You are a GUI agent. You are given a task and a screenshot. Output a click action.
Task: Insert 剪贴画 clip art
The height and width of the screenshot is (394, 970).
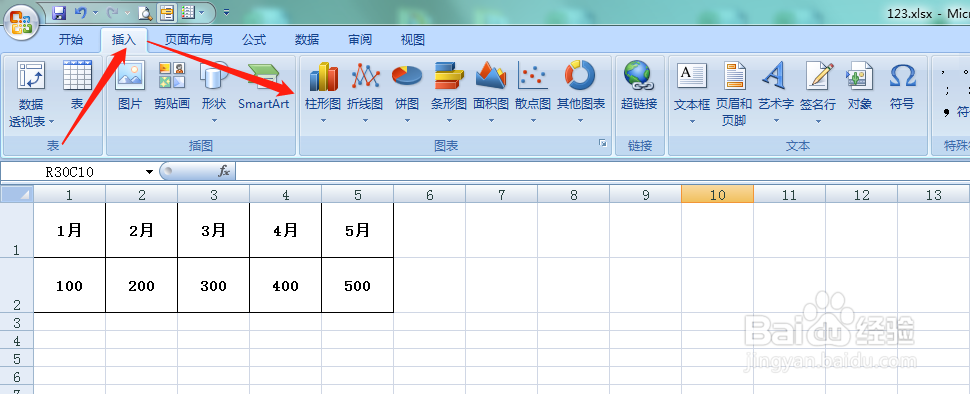click(171, 87)
